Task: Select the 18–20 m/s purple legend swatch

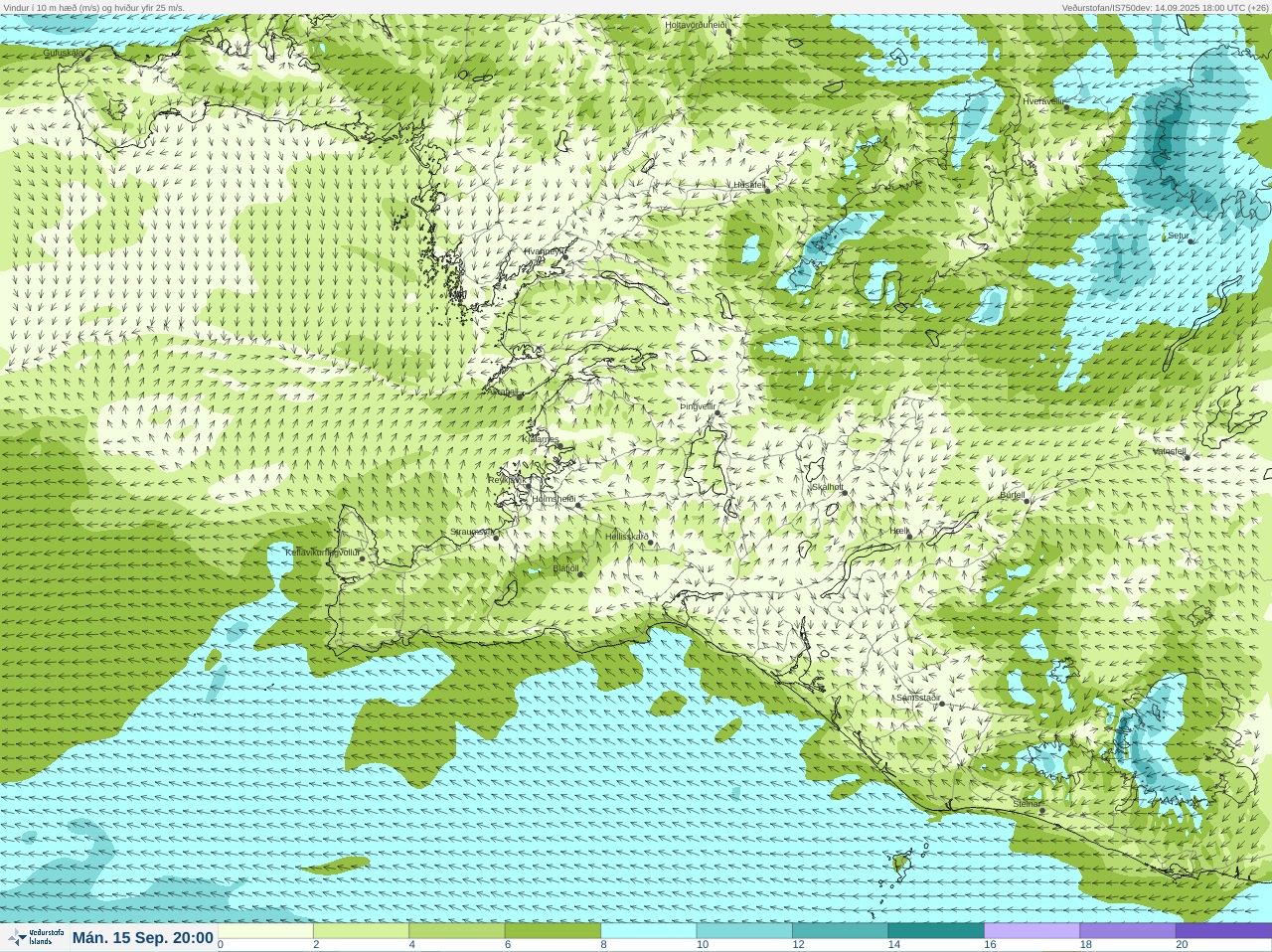Action: [1127, 930]
